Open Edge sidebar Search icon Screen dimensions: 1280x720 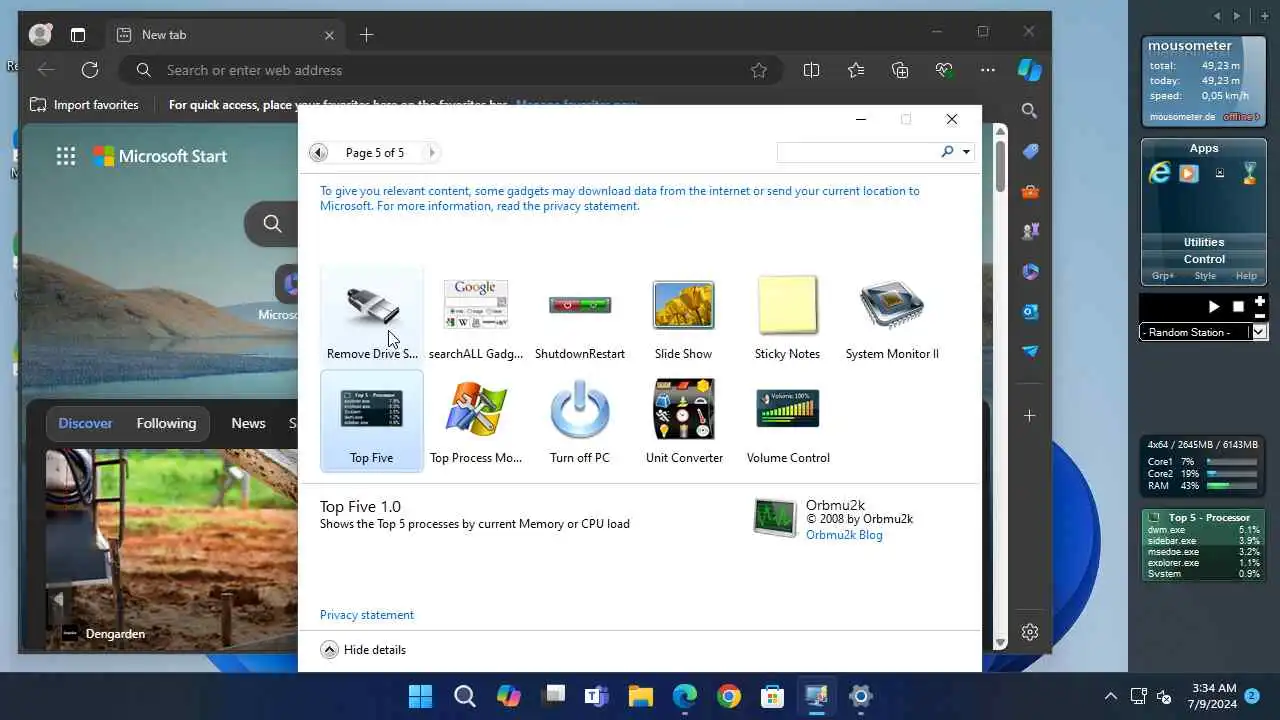1030,111
